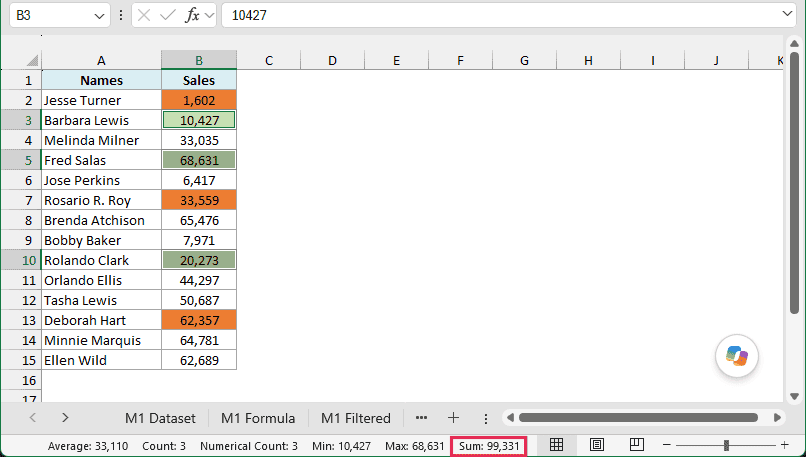Switch to Normal view in status bar
Screen dimensions: 806x457
556,445
